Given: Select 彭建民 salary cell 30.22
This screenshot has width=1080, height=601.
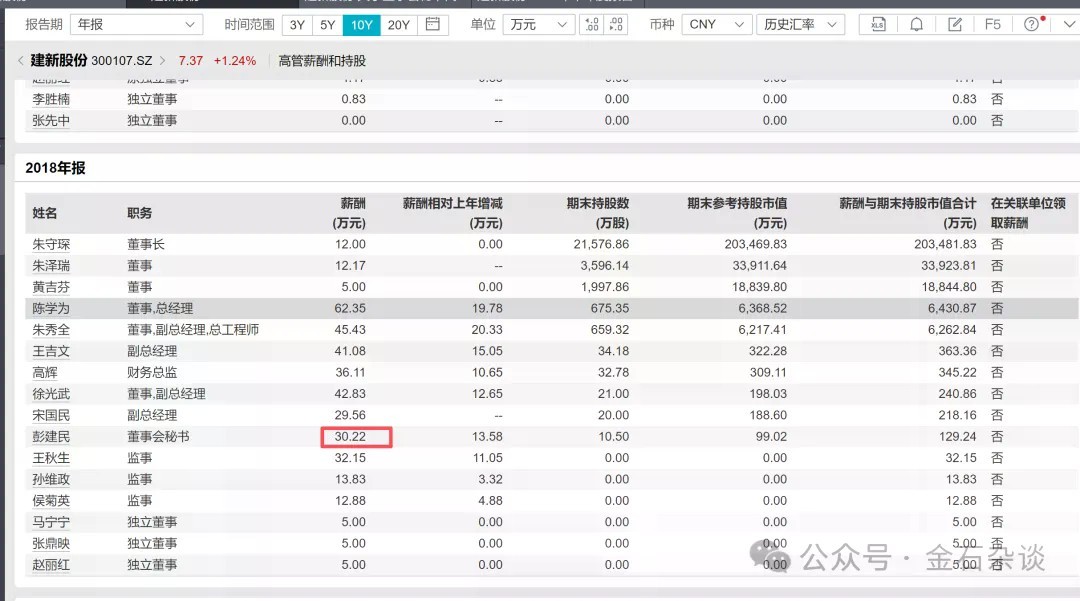Looking at the screenshot, I should pyautogui.click(x=350, y=436).
